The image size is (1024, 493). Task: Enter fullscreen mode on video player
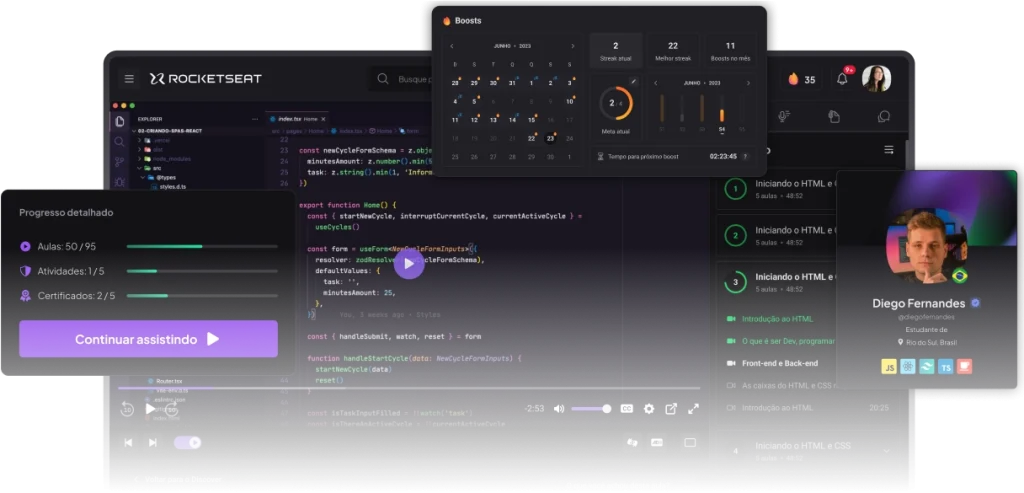coord(693,408)
